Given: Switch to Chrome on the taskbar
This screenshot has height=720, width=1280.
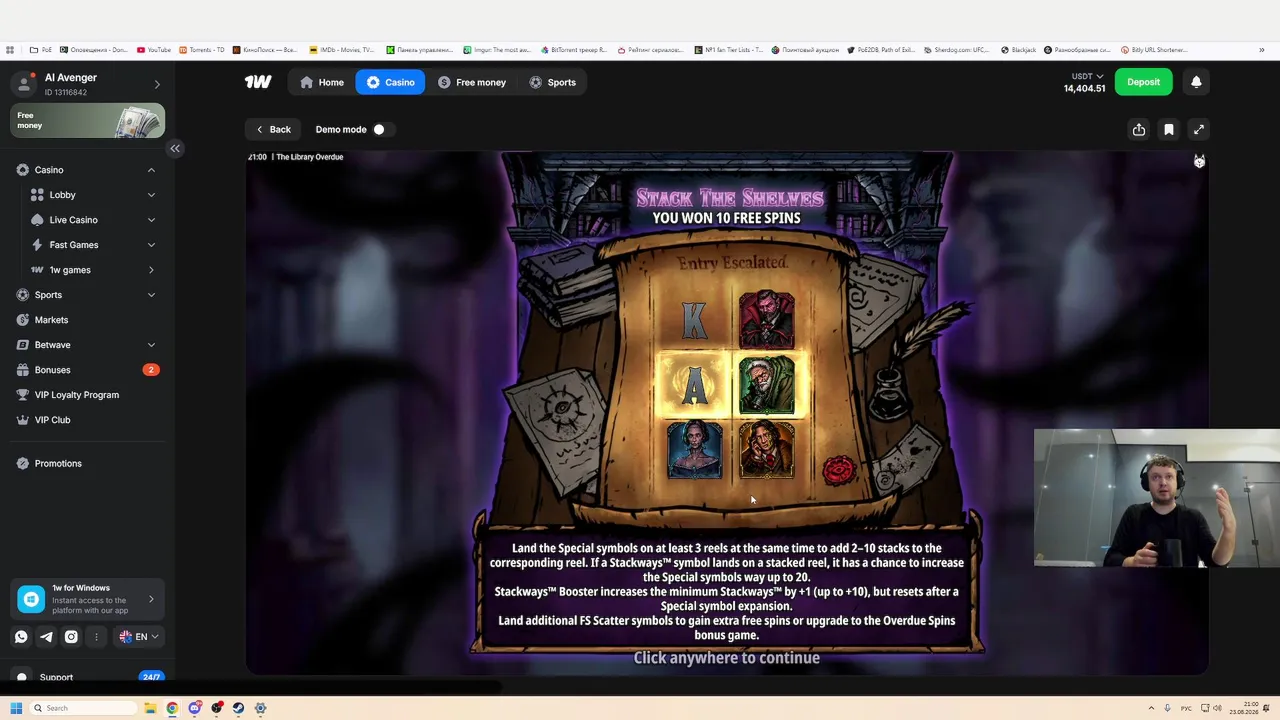Looking at the screenshot, I should 172,708.
